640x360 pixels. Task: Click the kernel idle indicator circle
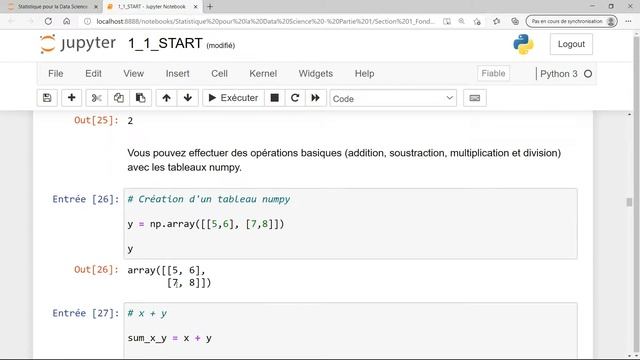pos(588,74)
